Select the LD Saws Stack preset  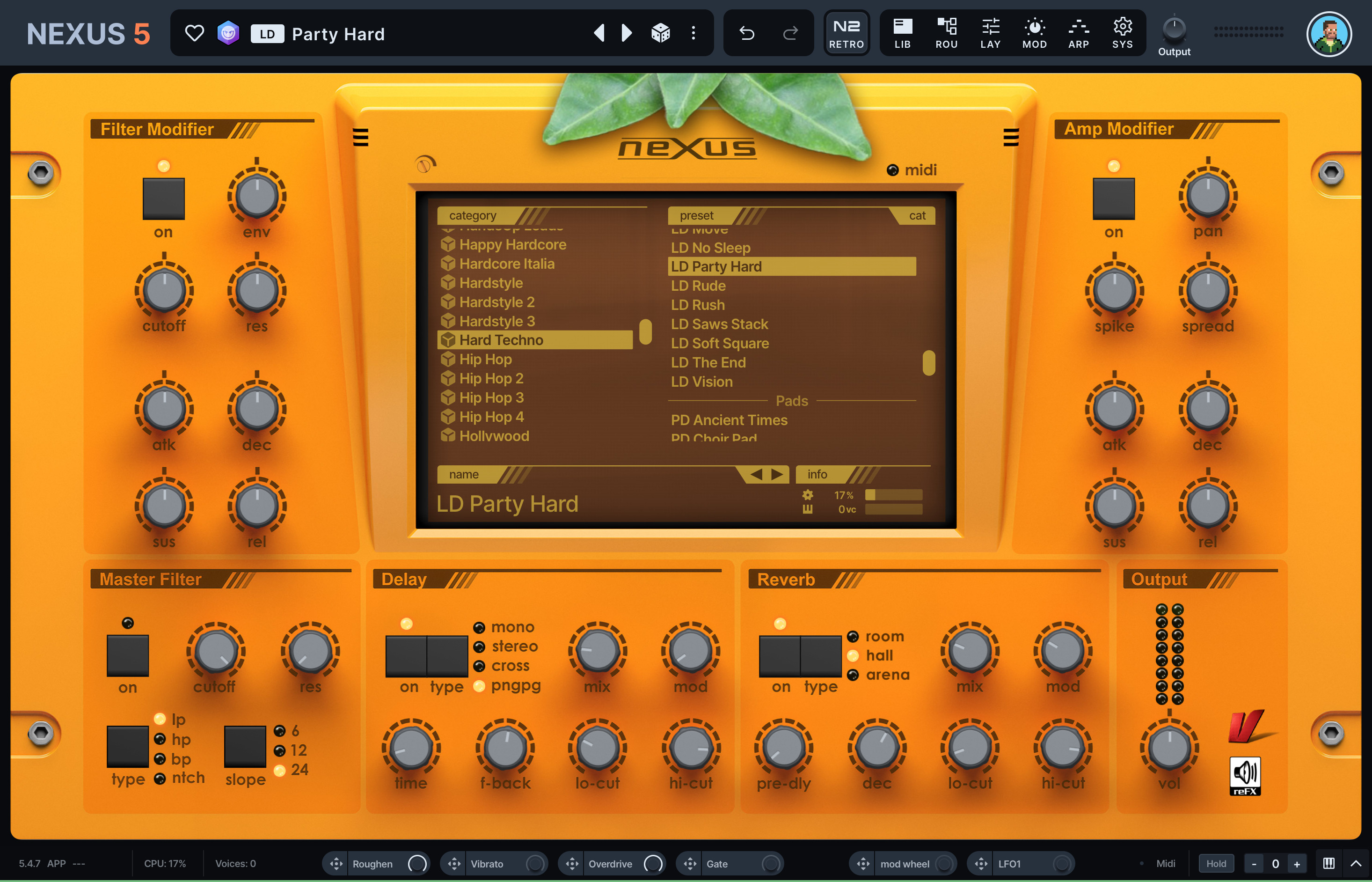tap(719, 324)
